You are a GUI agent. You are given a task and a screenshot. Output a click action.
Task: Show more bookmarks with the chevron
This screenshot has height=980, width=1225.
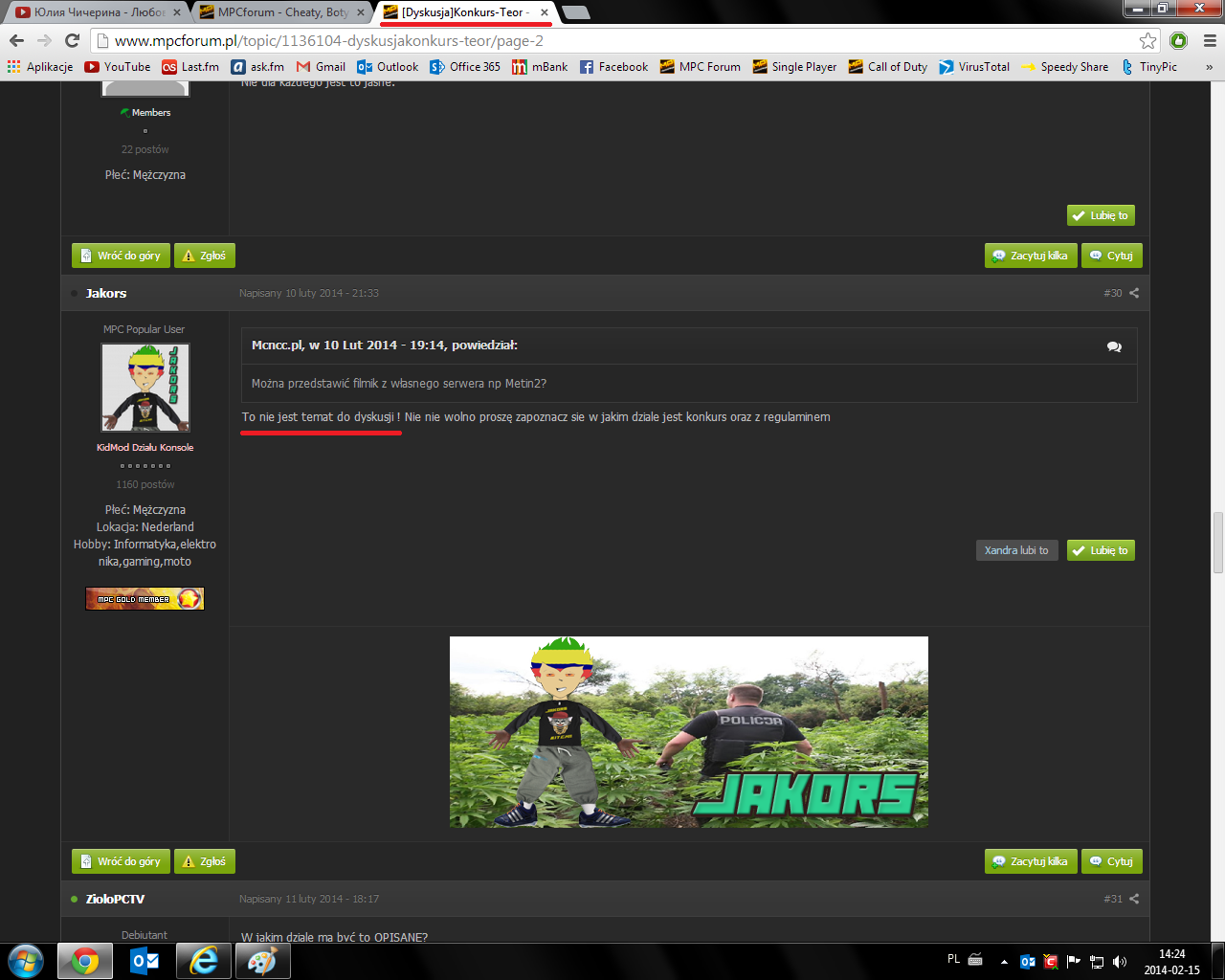coord(1209,67)
